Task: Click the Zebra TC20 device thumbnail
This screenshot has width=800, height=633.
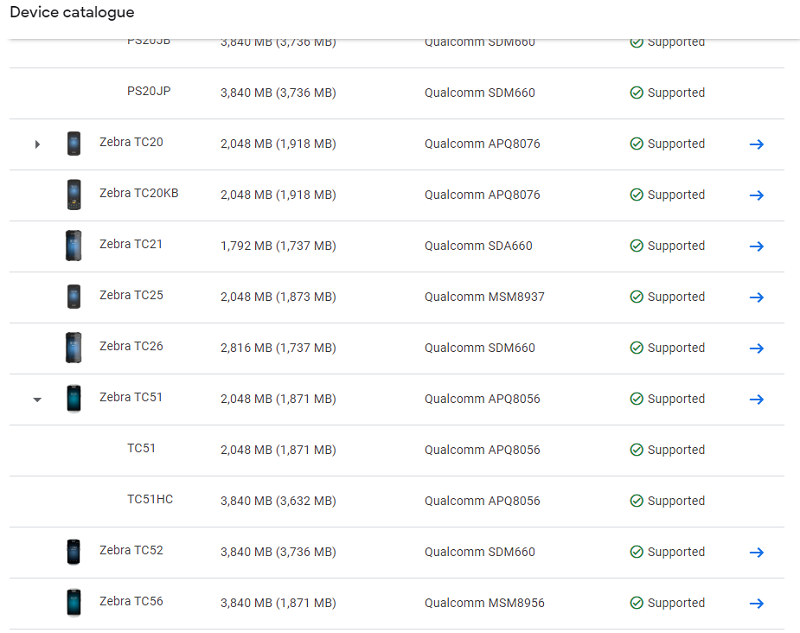Action: click(74, 143)
